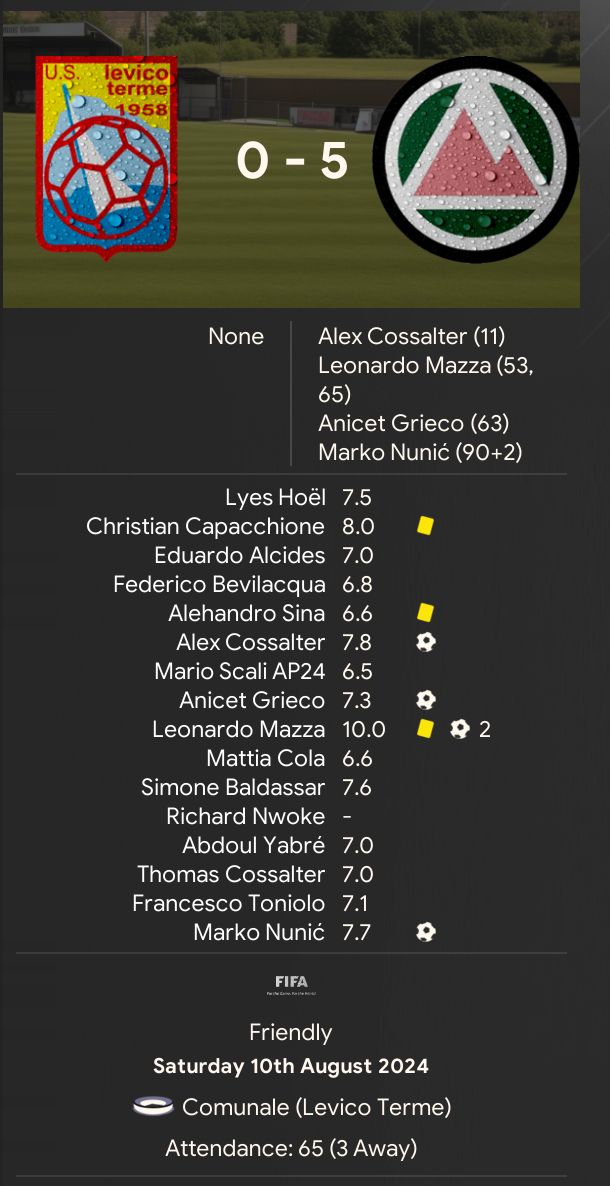Image resolution: width=610 pixels, height=1186 pixels.
Task: Click Alehandro Sina's yellow card icon
Action: (425, 613)
